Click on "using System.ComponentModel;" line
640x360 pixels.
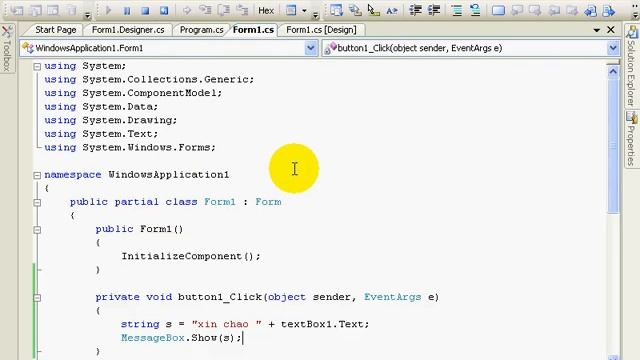(x=133, y=93)
